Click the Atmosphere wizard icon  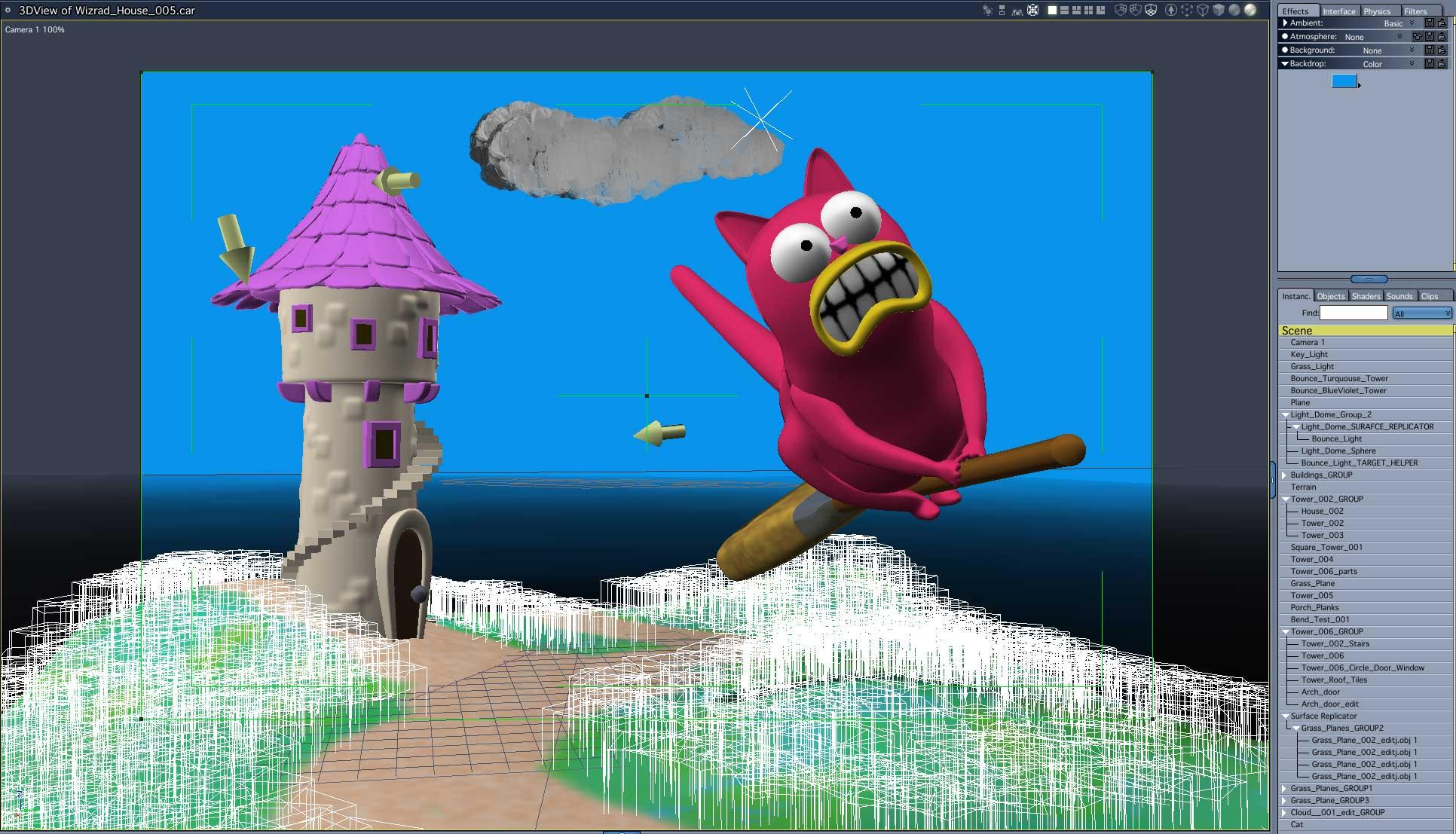1417,37
